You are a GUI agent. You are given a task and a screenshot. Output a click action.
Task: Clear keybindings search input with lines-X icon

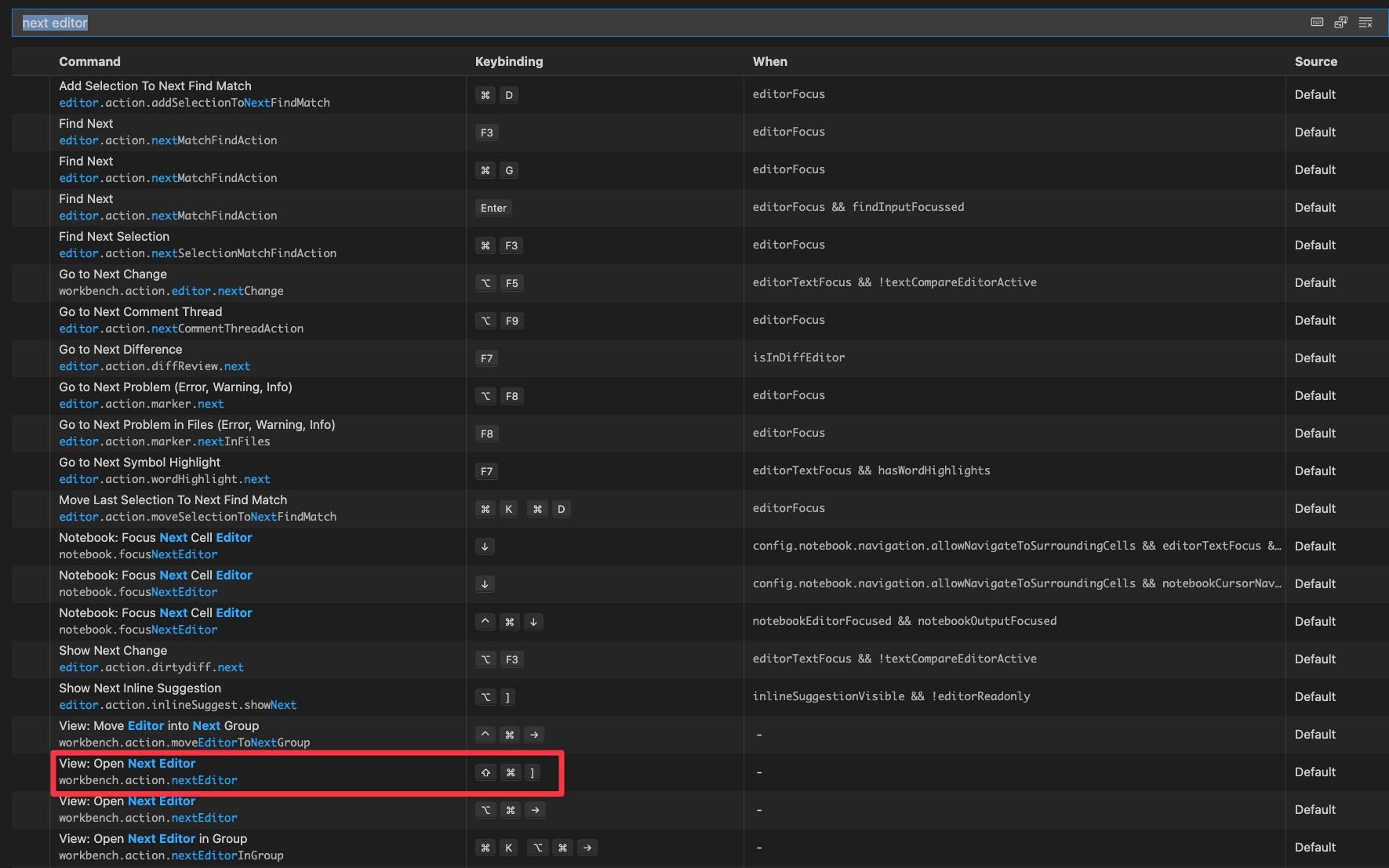point(1365,22)
